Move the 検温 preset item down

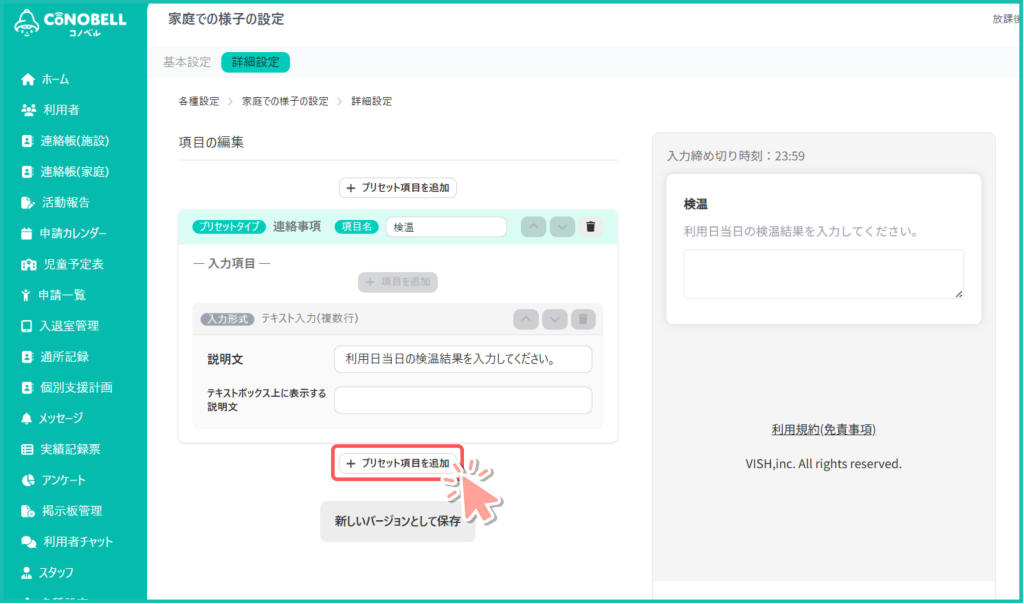(562, 227)
